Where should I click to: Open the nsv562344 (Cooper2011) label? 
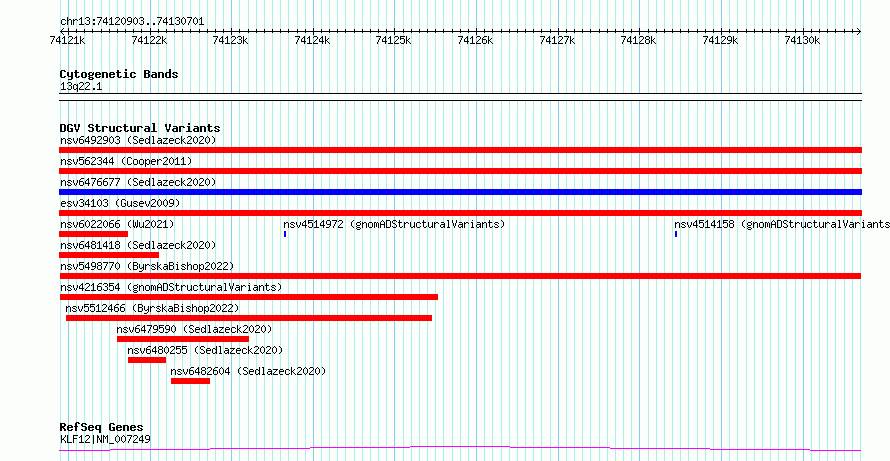(x=126, y=161)
